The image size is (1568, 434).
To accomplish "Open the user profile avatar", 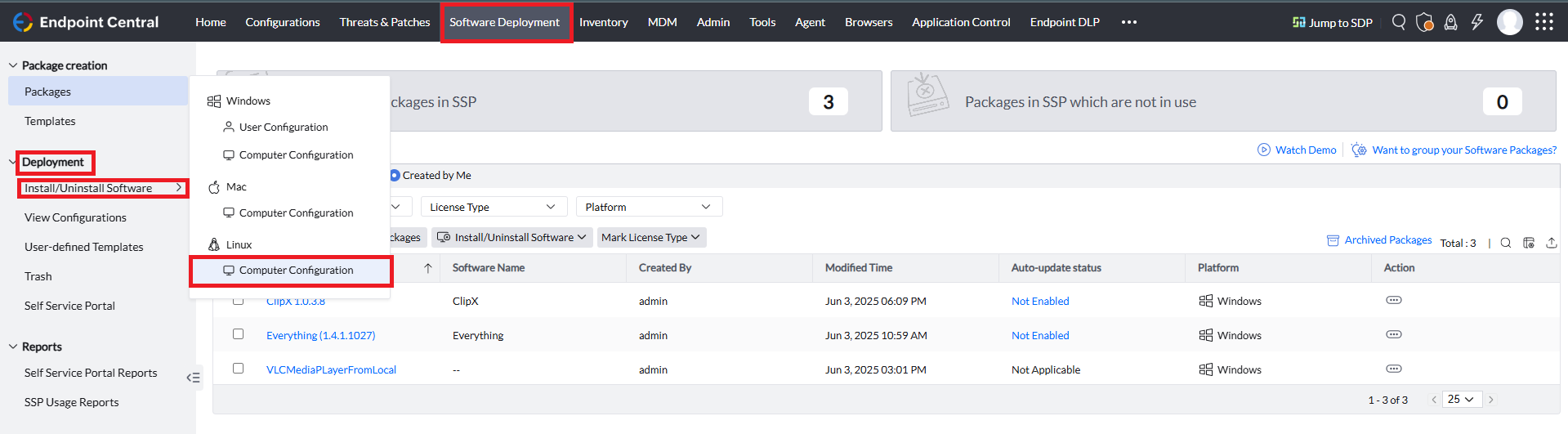I will (x=1509, y=22).
